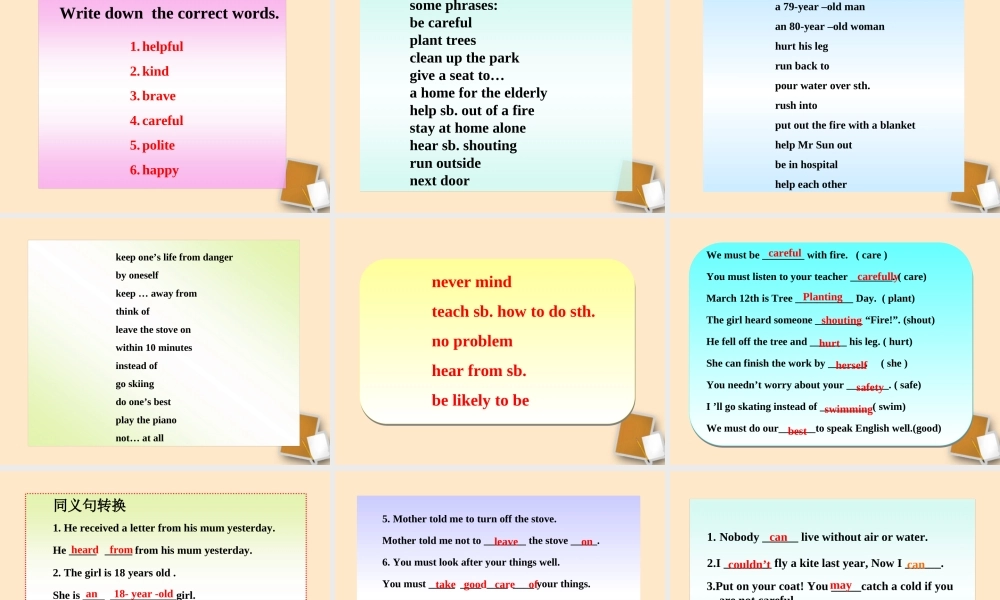Click sentence '2. The girl is 18 years old'

[114, 573]
